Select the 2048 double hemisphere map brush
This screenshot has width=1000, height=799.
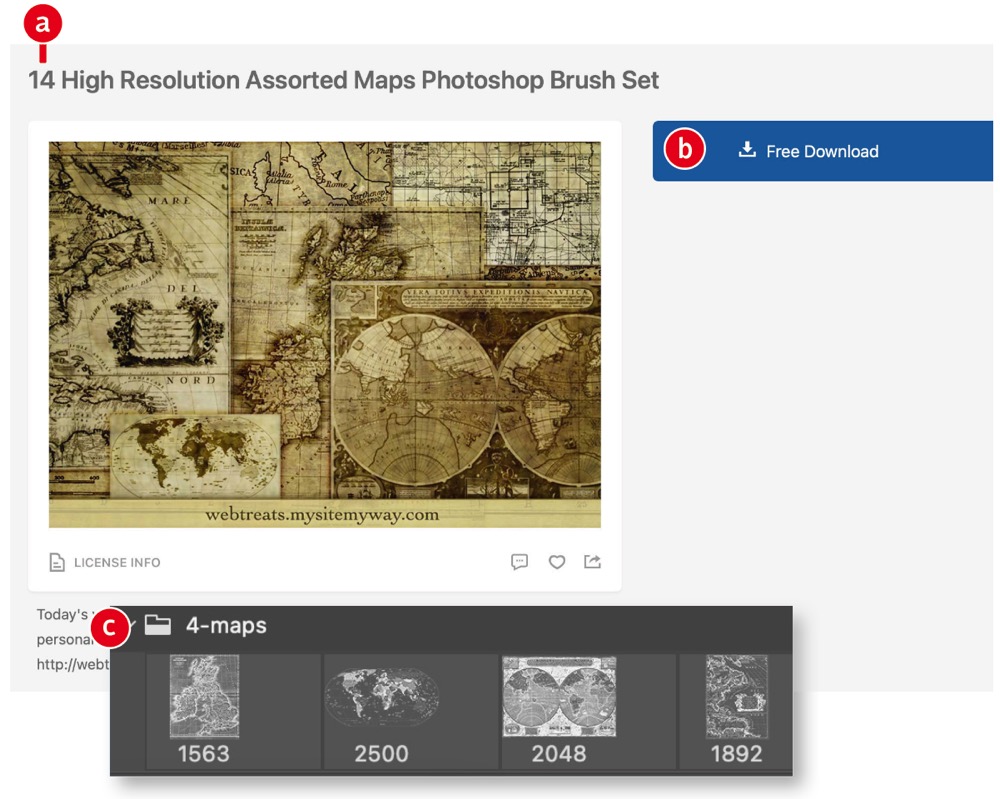[x=559, y=711]
